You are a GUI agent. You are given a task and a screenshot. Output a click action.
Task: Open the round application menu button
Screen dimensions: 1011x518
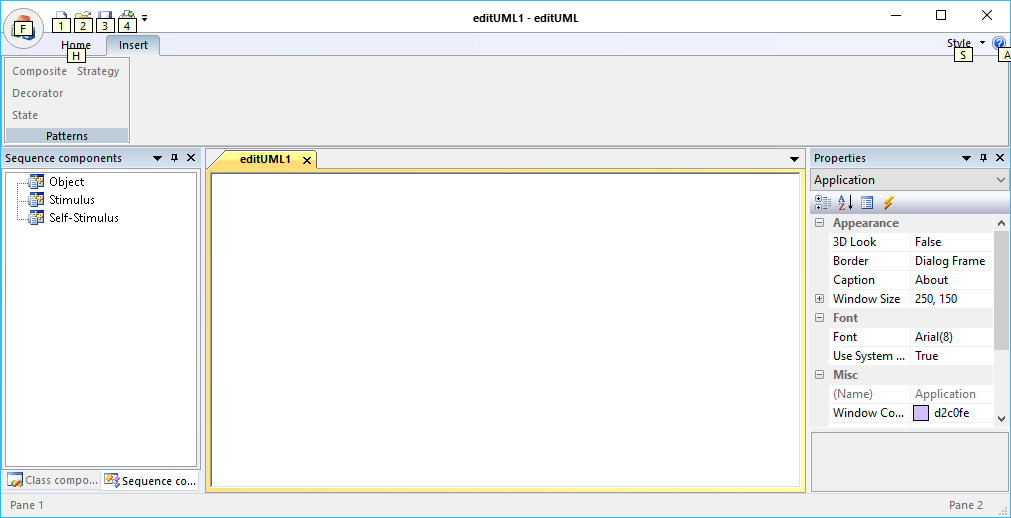[x=23, y=26]
